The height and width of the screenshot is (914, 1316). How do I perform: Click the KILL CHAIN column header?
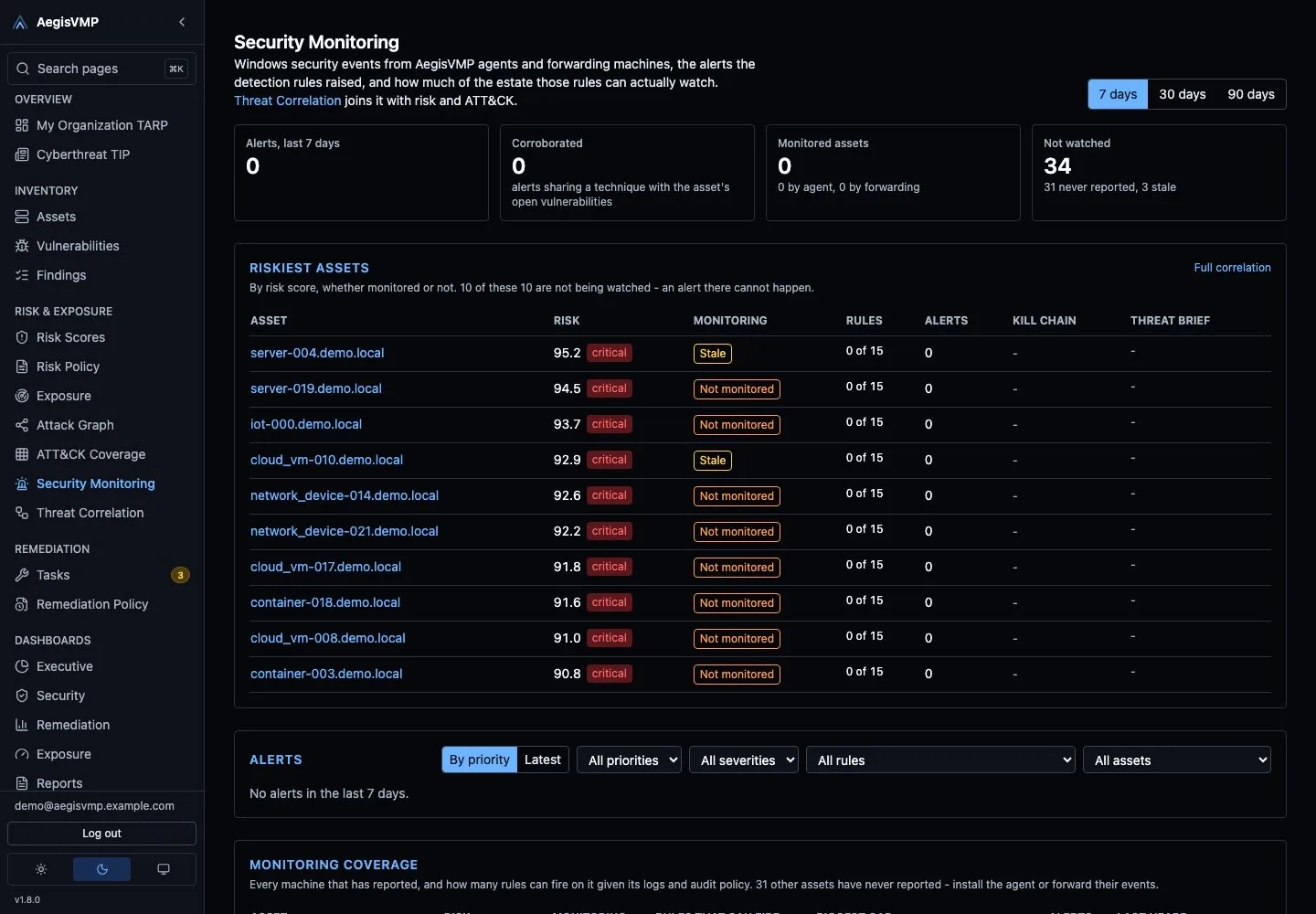(1045, 321)
